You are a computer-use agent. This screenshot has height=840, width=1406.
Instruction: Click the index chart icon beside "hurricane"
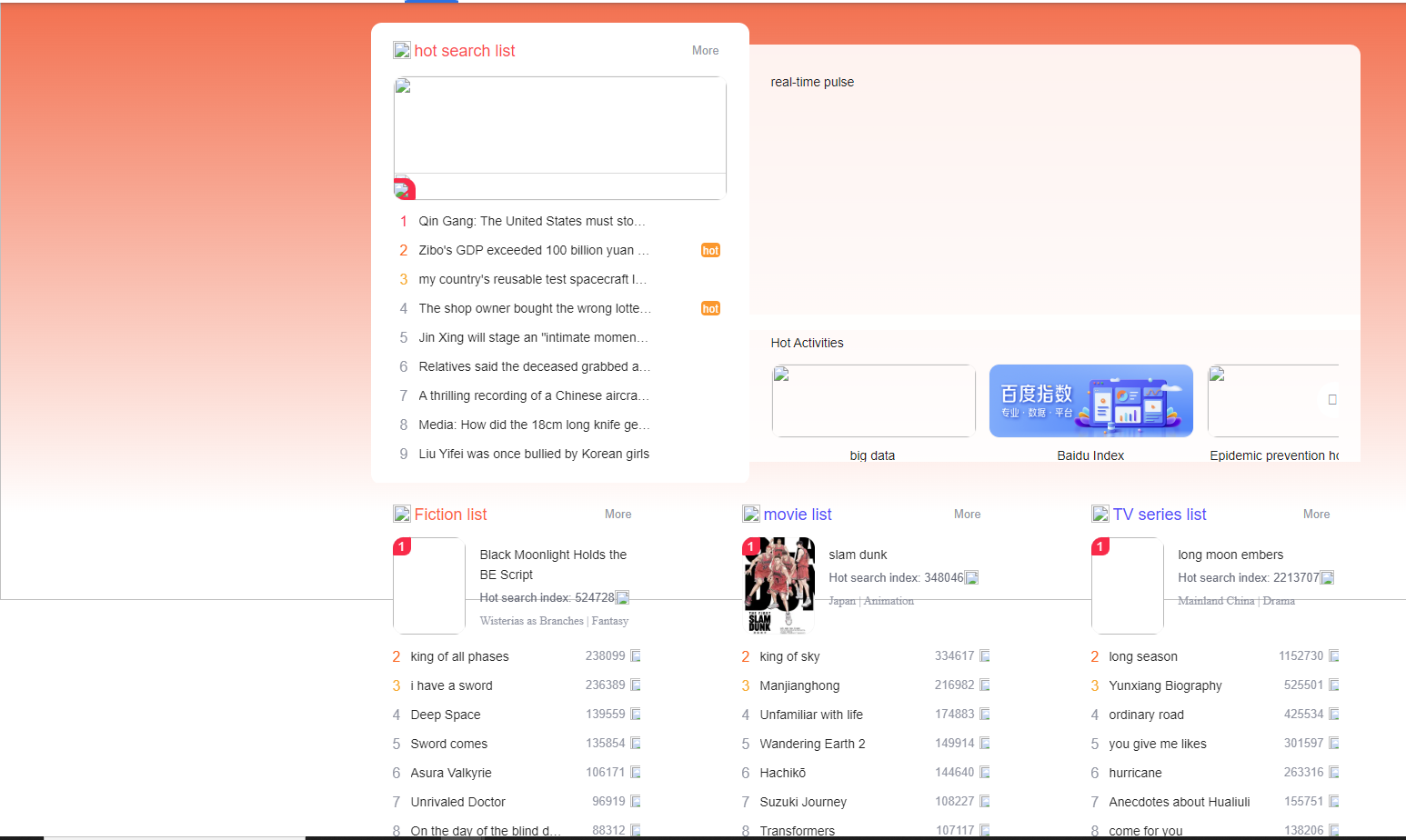click(1332, 772)
